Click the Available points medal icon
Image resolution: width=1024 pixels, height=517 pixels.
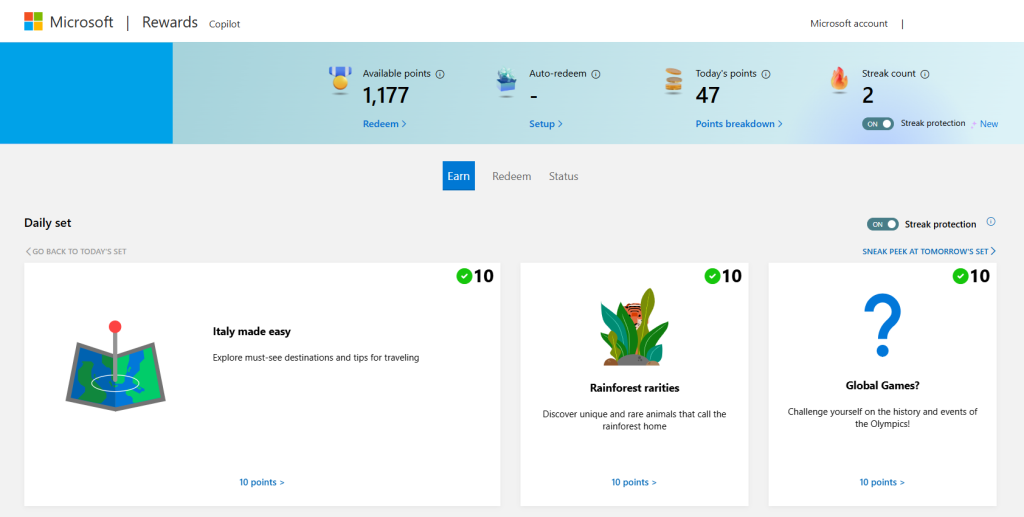340,80
